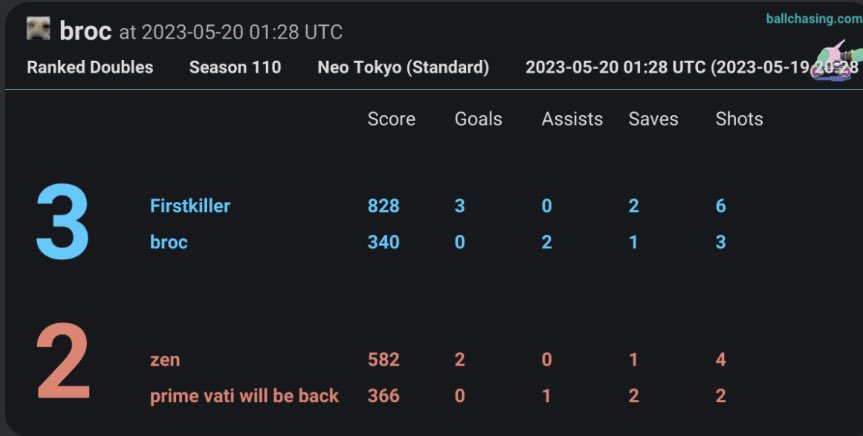Open broc player link on blue team
The height and width of the screenshot is (436, 863).
tap(168, 242)
